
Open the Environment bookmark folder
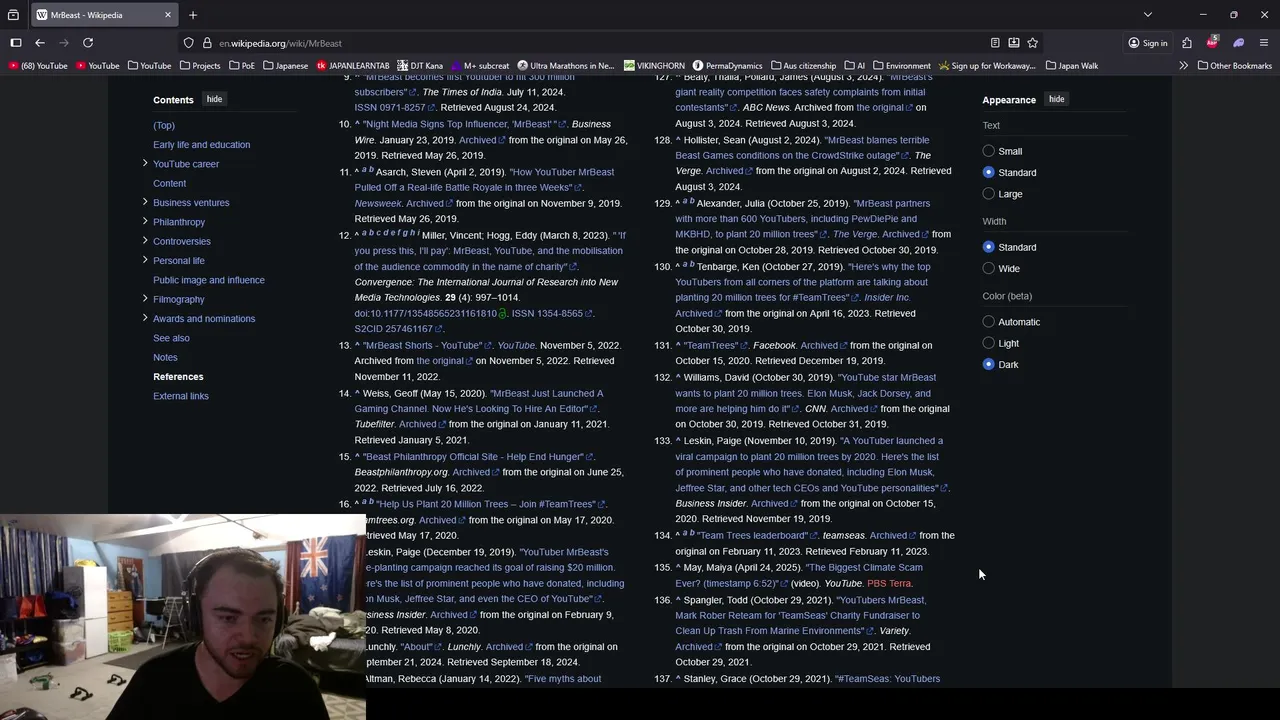(x=902, y=66)
